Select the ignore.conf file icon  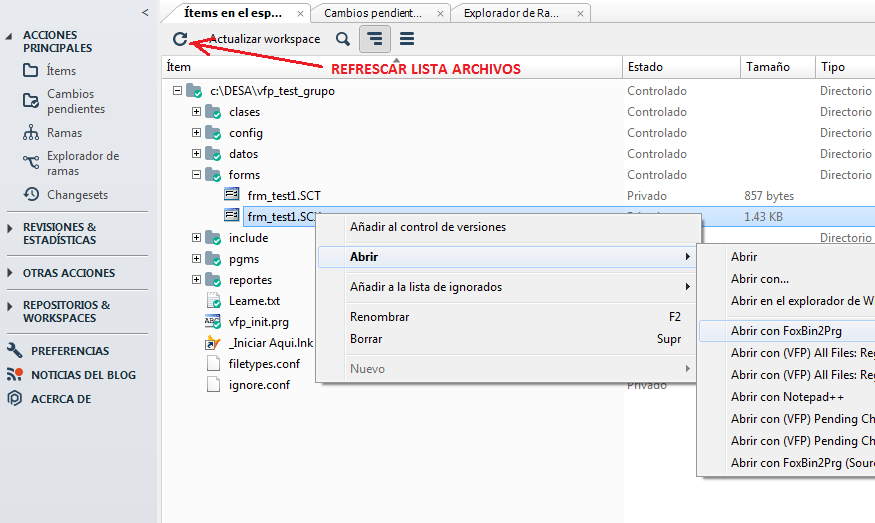[213, 385]
